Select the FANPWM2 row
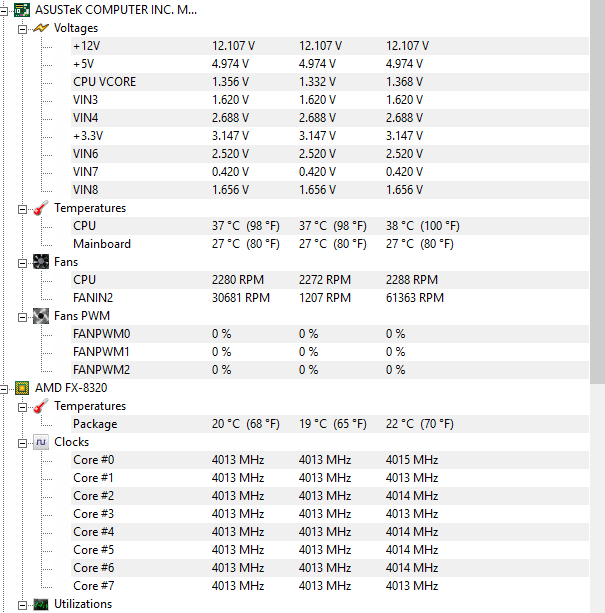 [329, 370]
